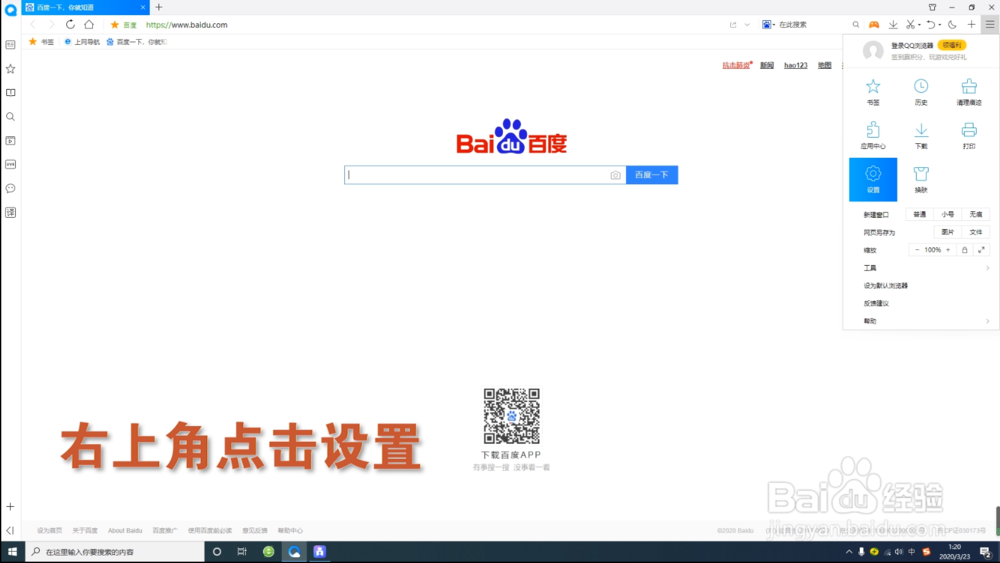Open the Windows Start menu
This screenshot has height=563, width=1000.
coord(12,552)
